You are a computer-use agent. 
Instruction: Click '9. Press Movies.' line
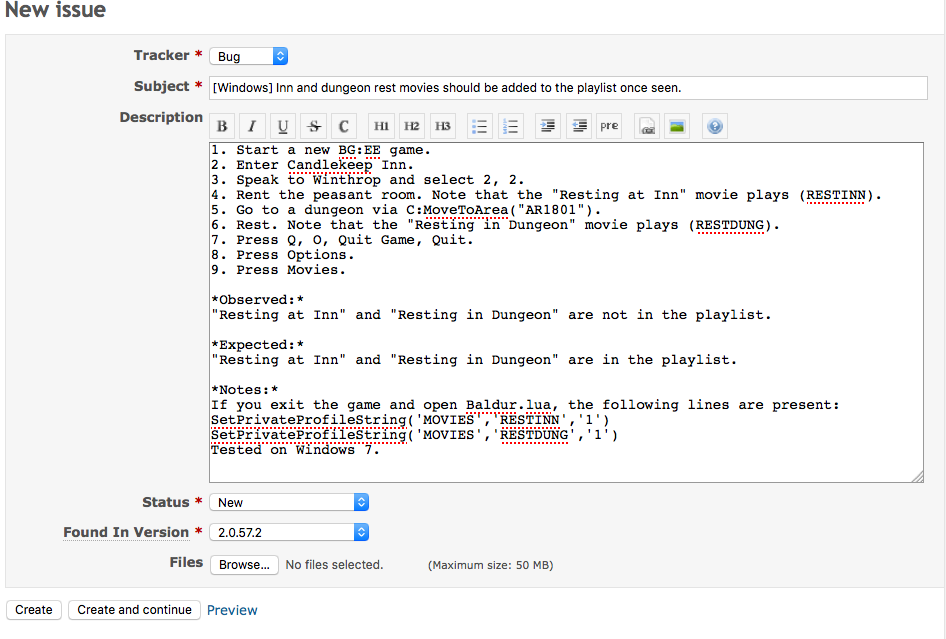(278, 270)
